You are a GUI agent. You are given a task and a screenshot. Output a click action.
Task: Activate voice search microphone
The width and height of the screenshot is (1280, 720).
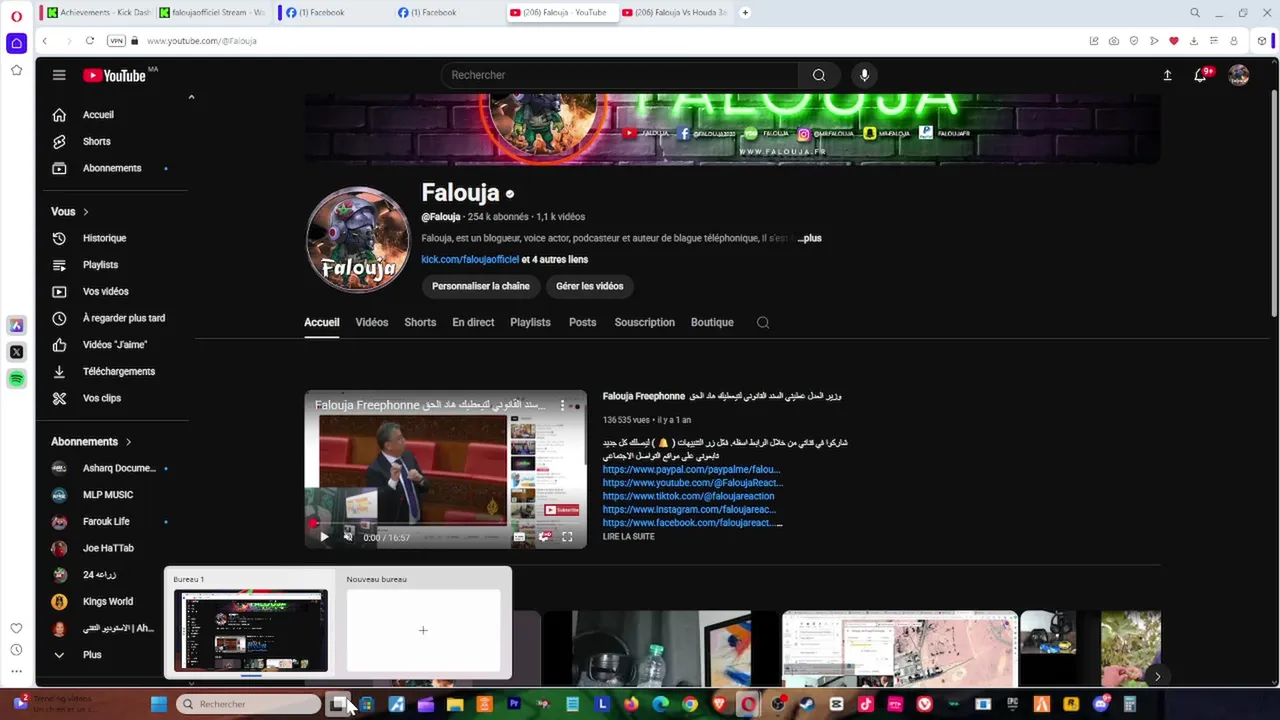coord(865,75)
